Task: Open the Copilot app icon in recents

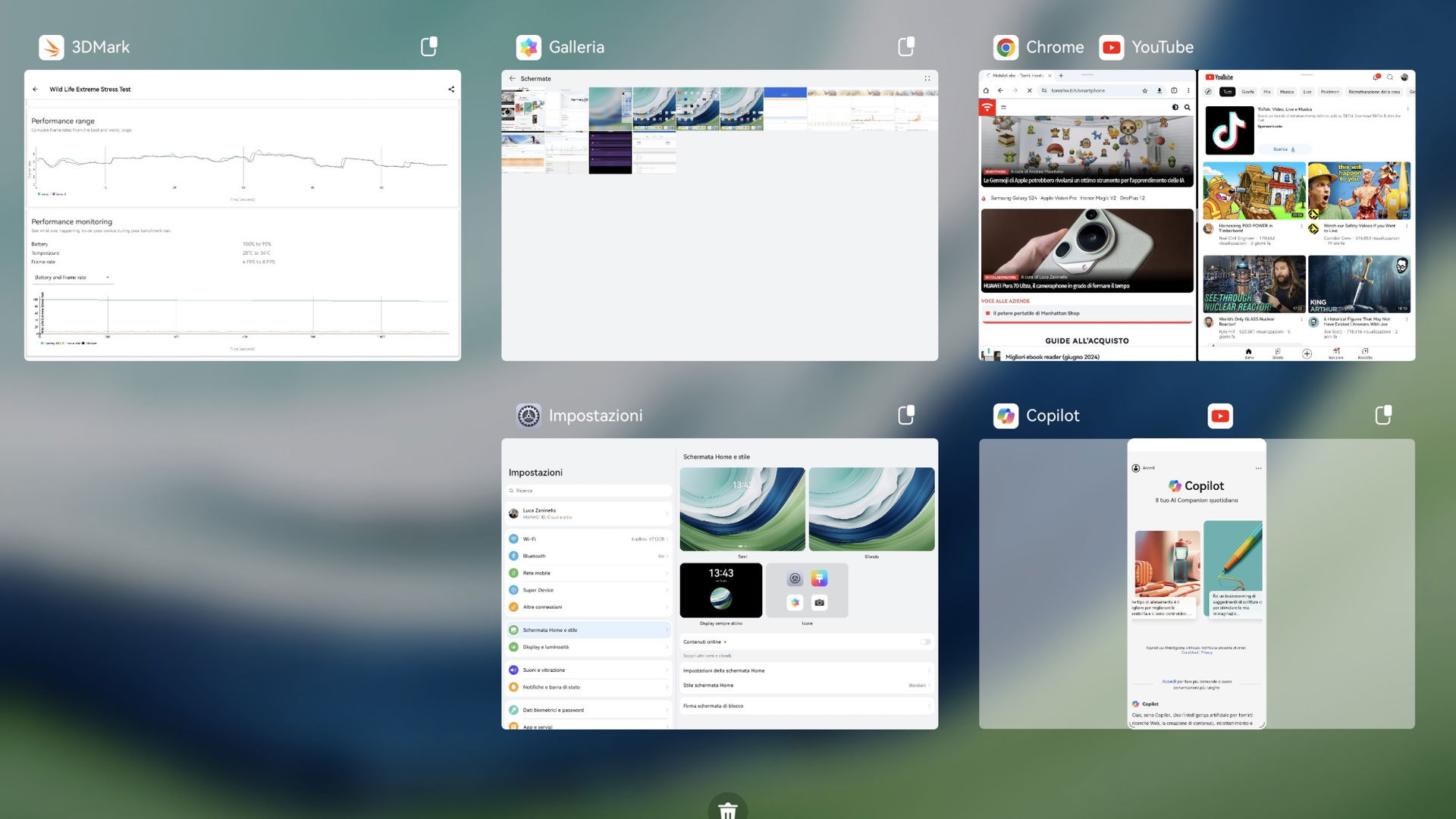Action: pyautogui.click(x=1006, y=416)
